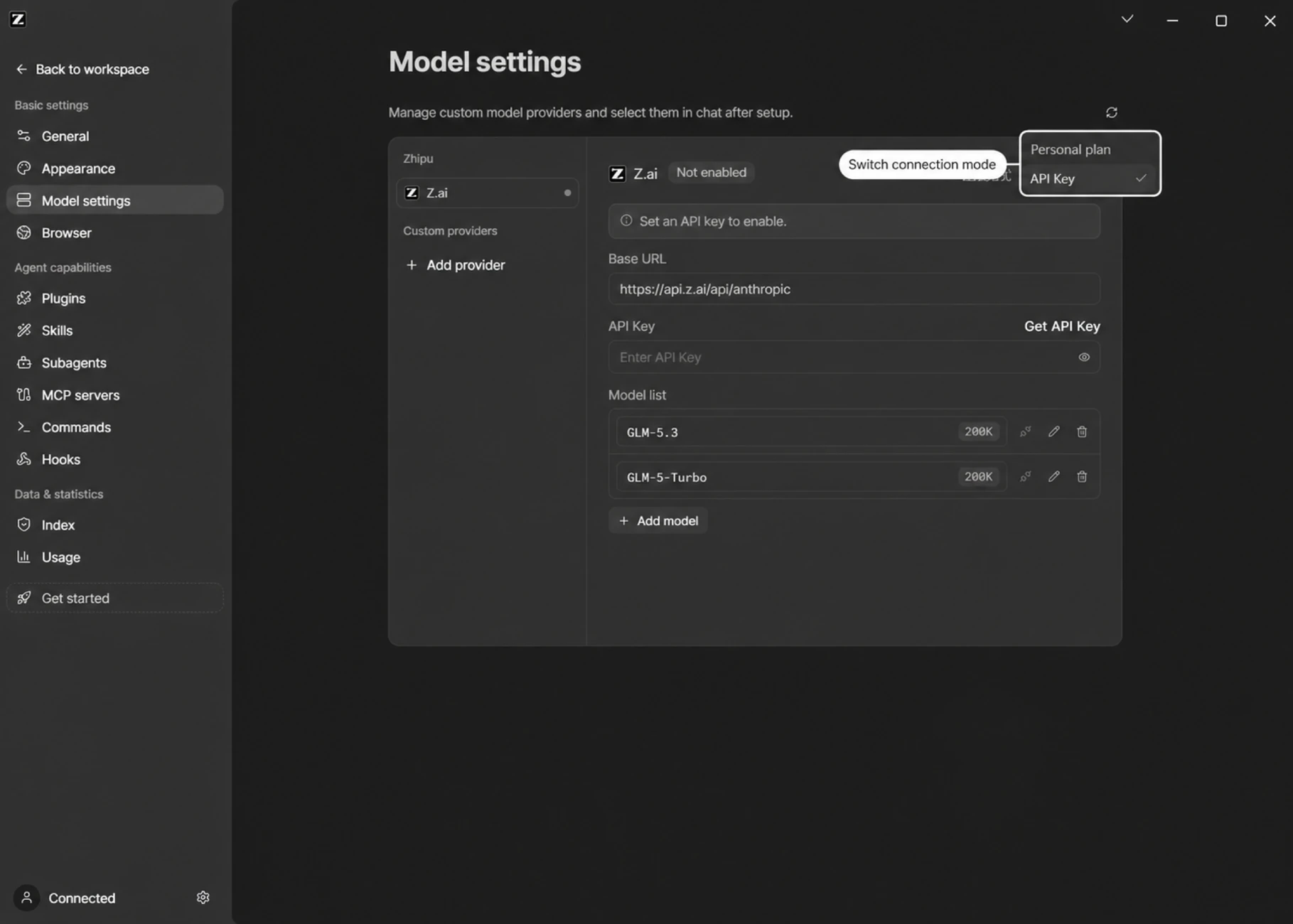Select the API Key connection mode option
1293x924 pixels.
[x=1090, y=178]
